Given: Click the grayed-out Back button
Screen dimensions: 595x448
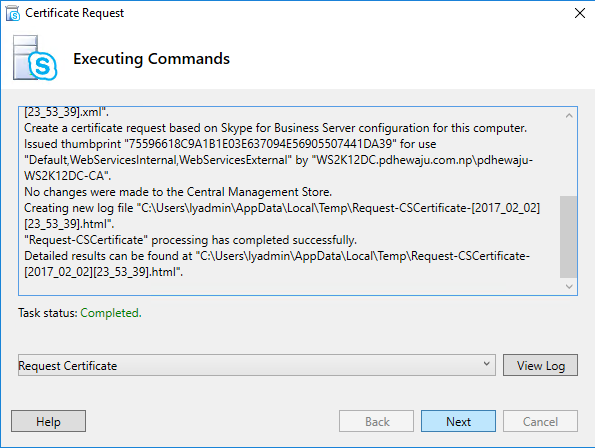Looking at the screenshot, I should 376,421.
